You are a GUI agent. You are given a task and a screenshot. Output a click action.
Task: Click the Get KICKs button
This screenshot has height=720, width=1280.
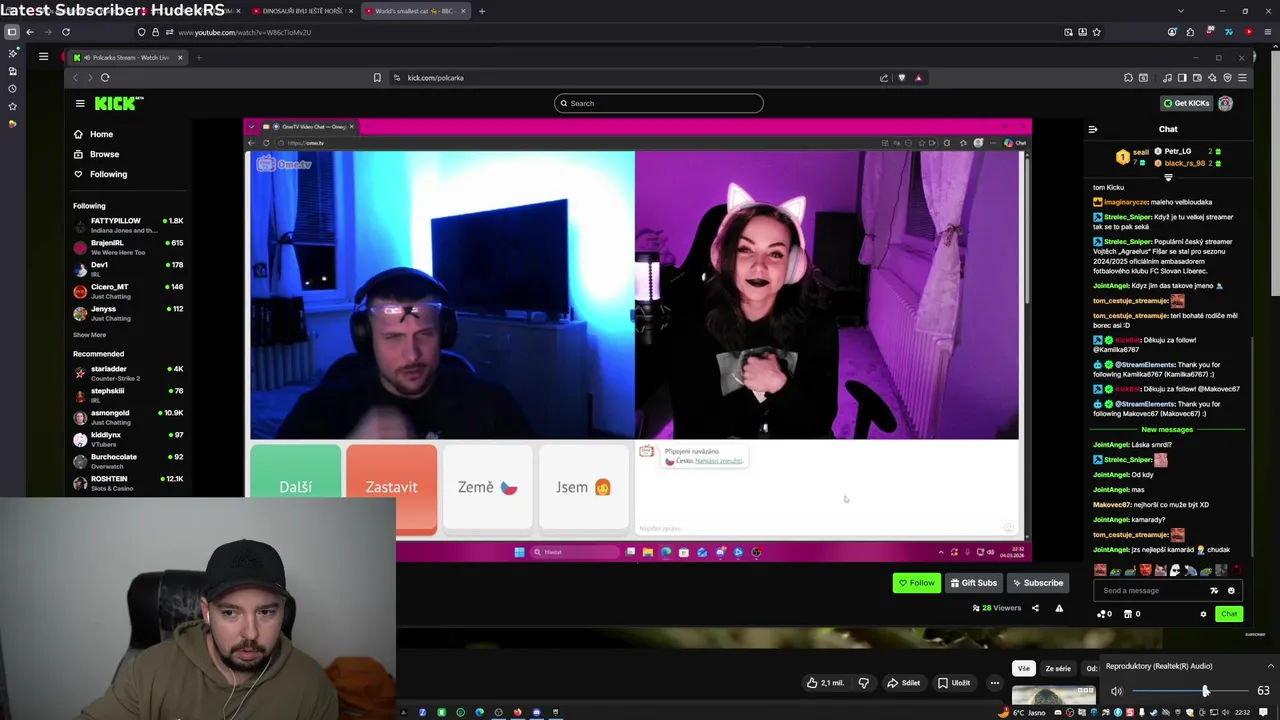point(1186,103)
